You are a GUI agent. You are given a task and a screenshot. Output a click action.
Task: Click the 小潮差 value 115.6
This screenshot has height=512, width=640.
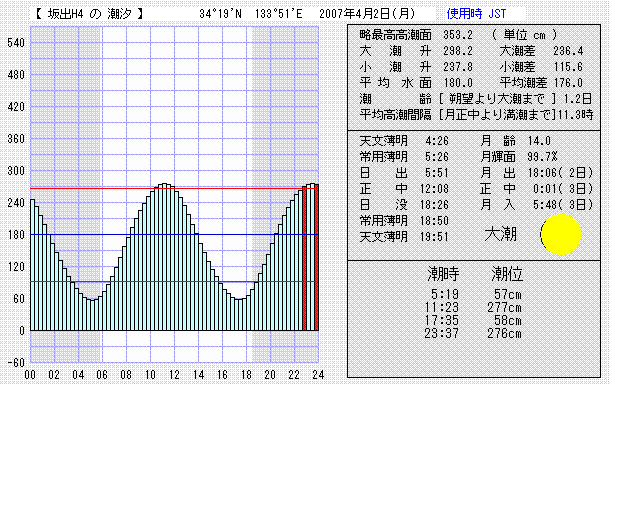[x=568, y=67]
